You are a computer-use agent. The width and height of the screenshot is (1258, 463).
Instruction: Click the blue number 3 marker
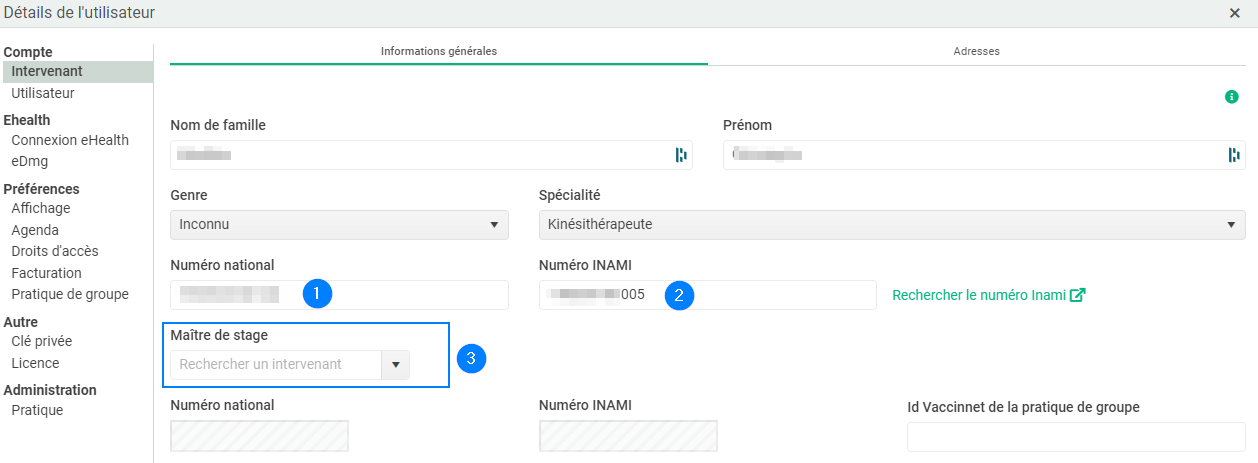(x=471, y=359)
